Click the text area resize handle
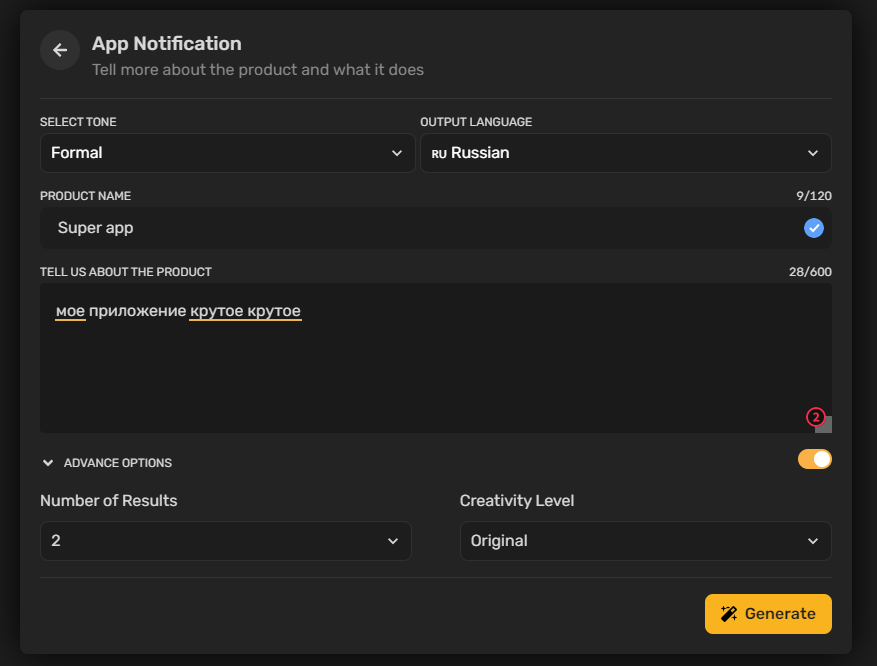 [x=823, y=424]
